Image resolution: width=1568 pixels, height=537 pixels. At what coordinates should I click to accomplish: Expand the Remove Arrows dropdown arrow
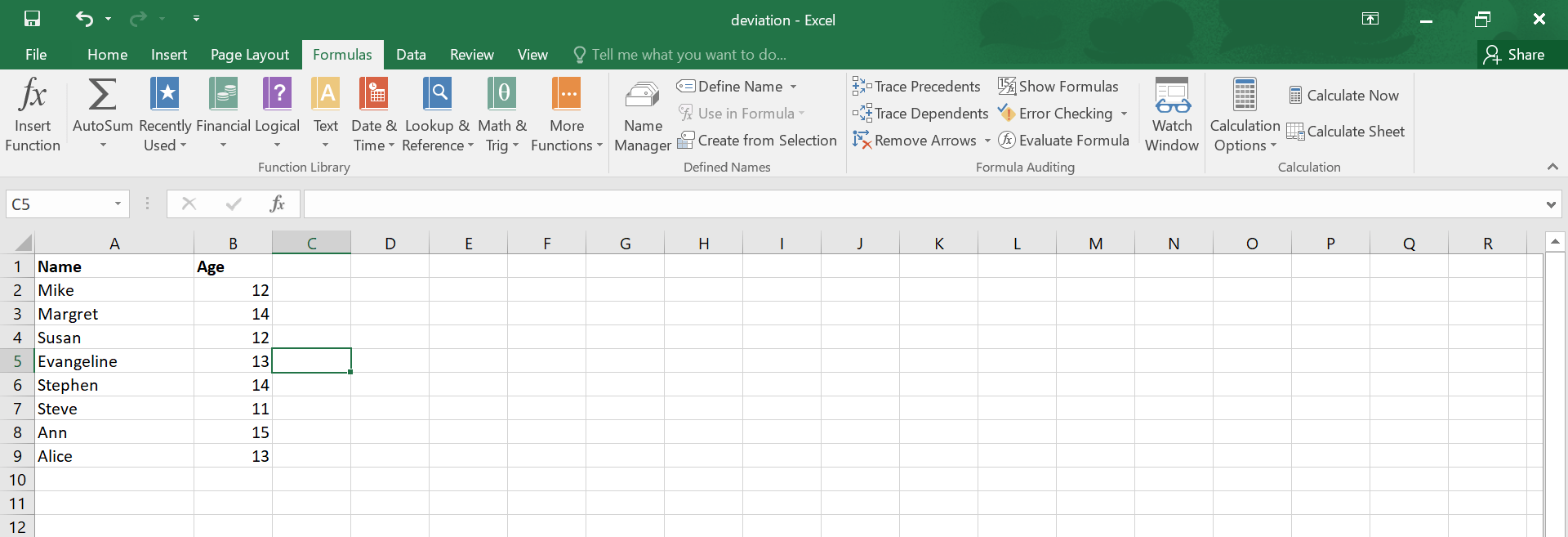[987, 141]
